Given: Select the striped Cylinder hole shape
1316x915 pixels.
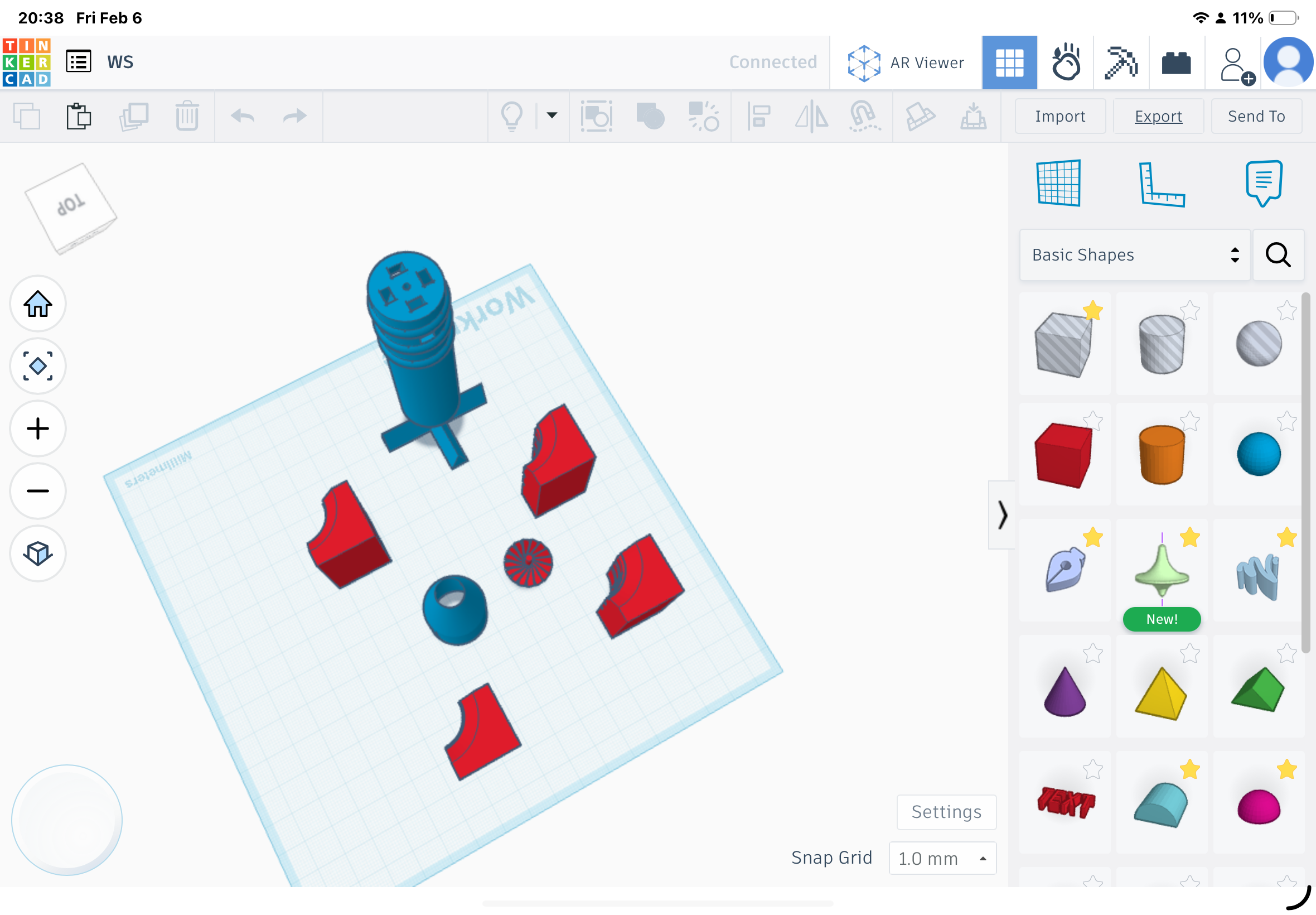Looking at the screenshot, I should tap(1162, 344).
